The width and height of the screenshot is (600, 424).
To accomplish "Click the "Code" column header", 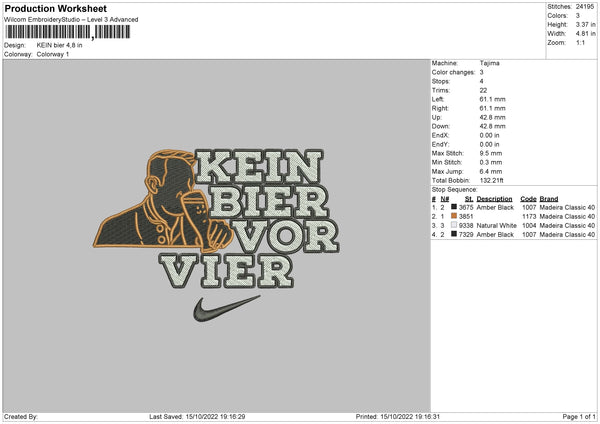I will coord(528,199).
